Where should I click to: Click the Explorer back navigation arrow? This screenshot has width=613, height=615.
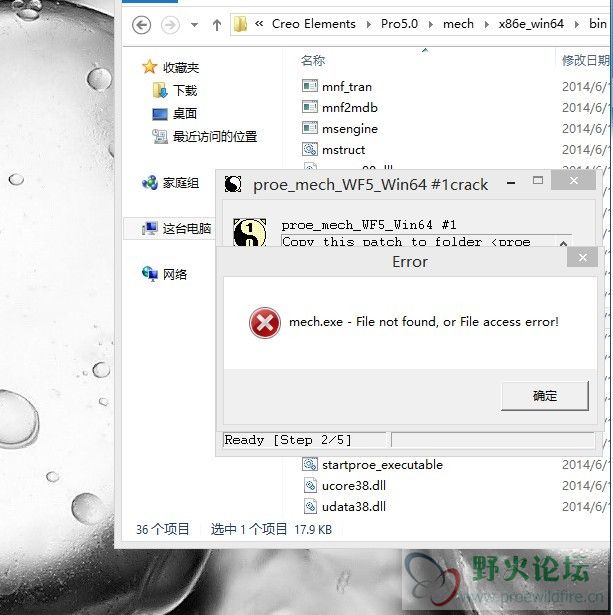[x=141, y=25]
